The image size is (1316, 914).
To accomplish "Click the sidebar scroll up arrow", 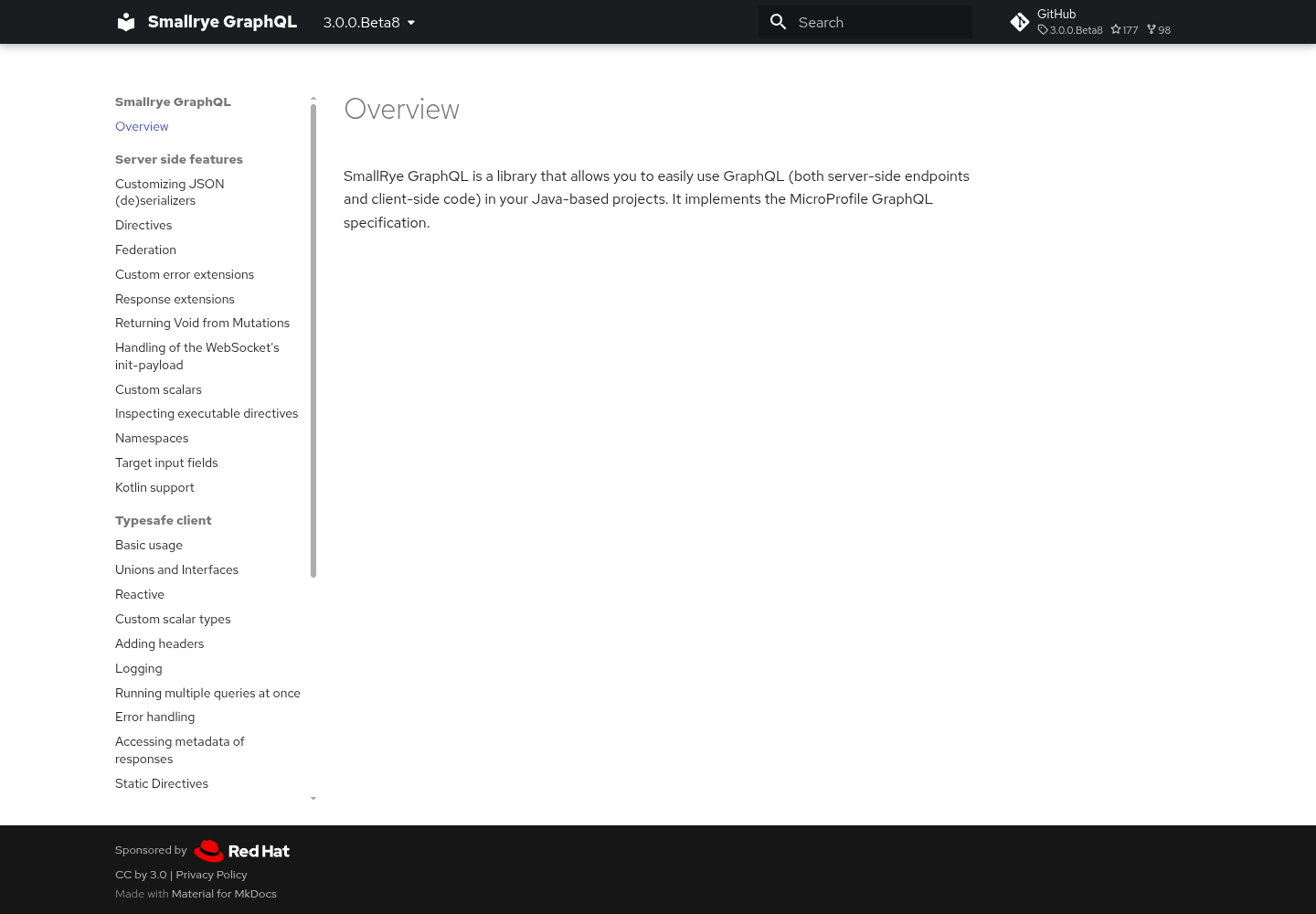I will (x=313, y=98).
